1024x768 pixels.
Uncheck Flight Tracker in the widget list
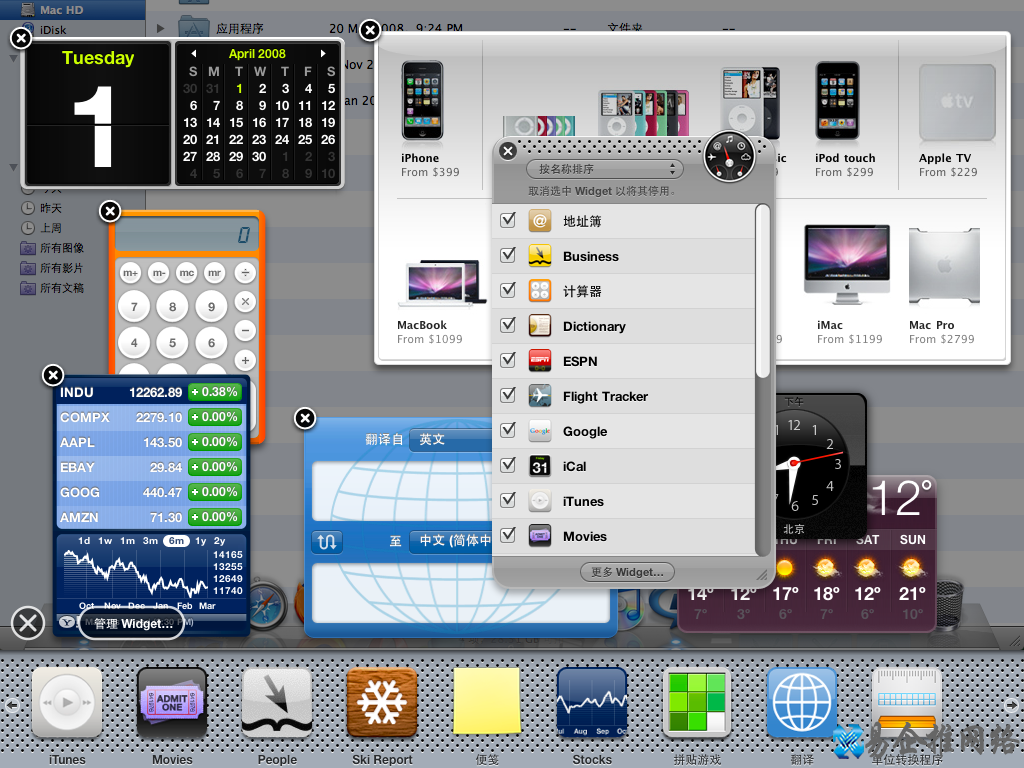pyautogui.click(x=507, y=395)
